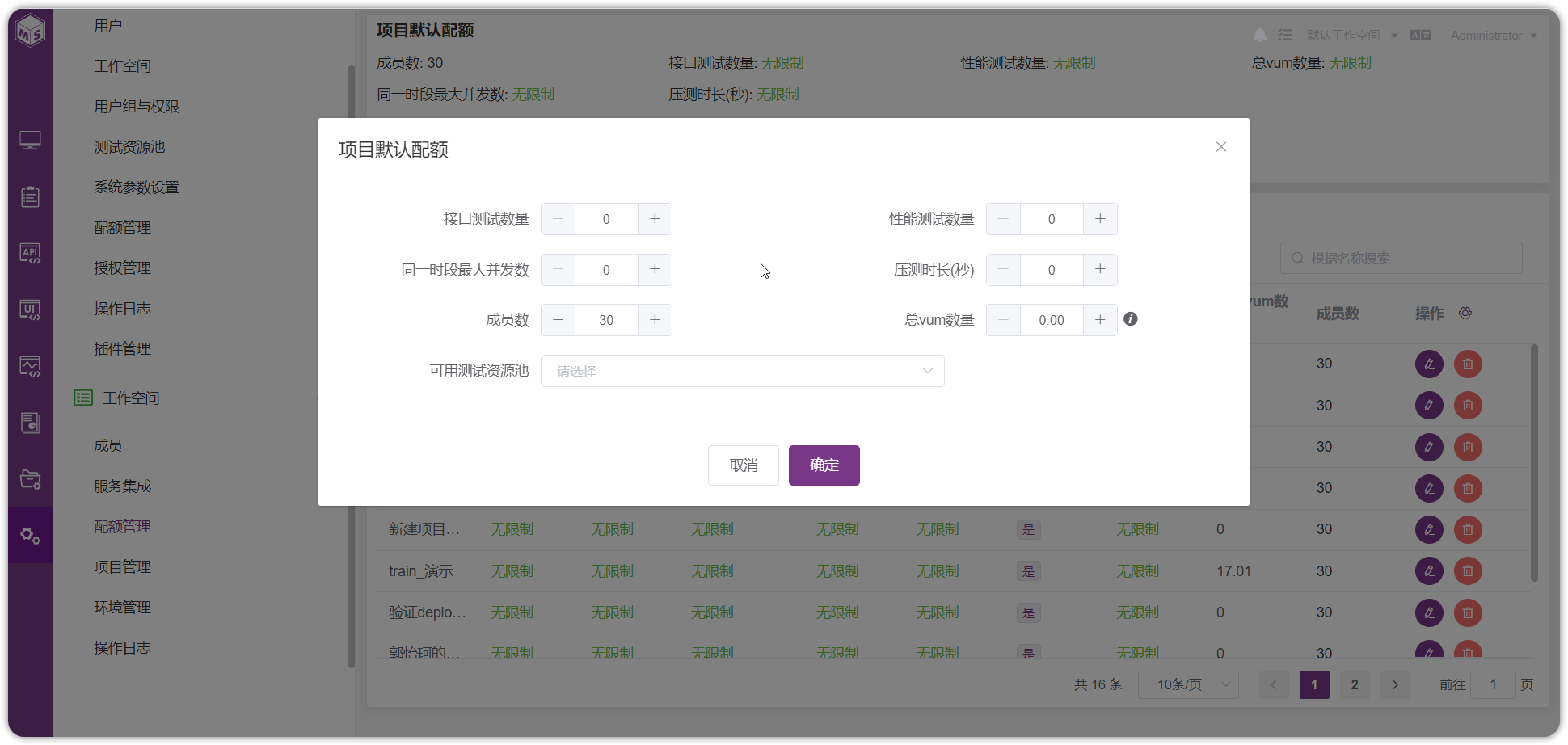The image size is (1568, 745).
Task: Open 授权管理 menu item
Action: [122, 268]
